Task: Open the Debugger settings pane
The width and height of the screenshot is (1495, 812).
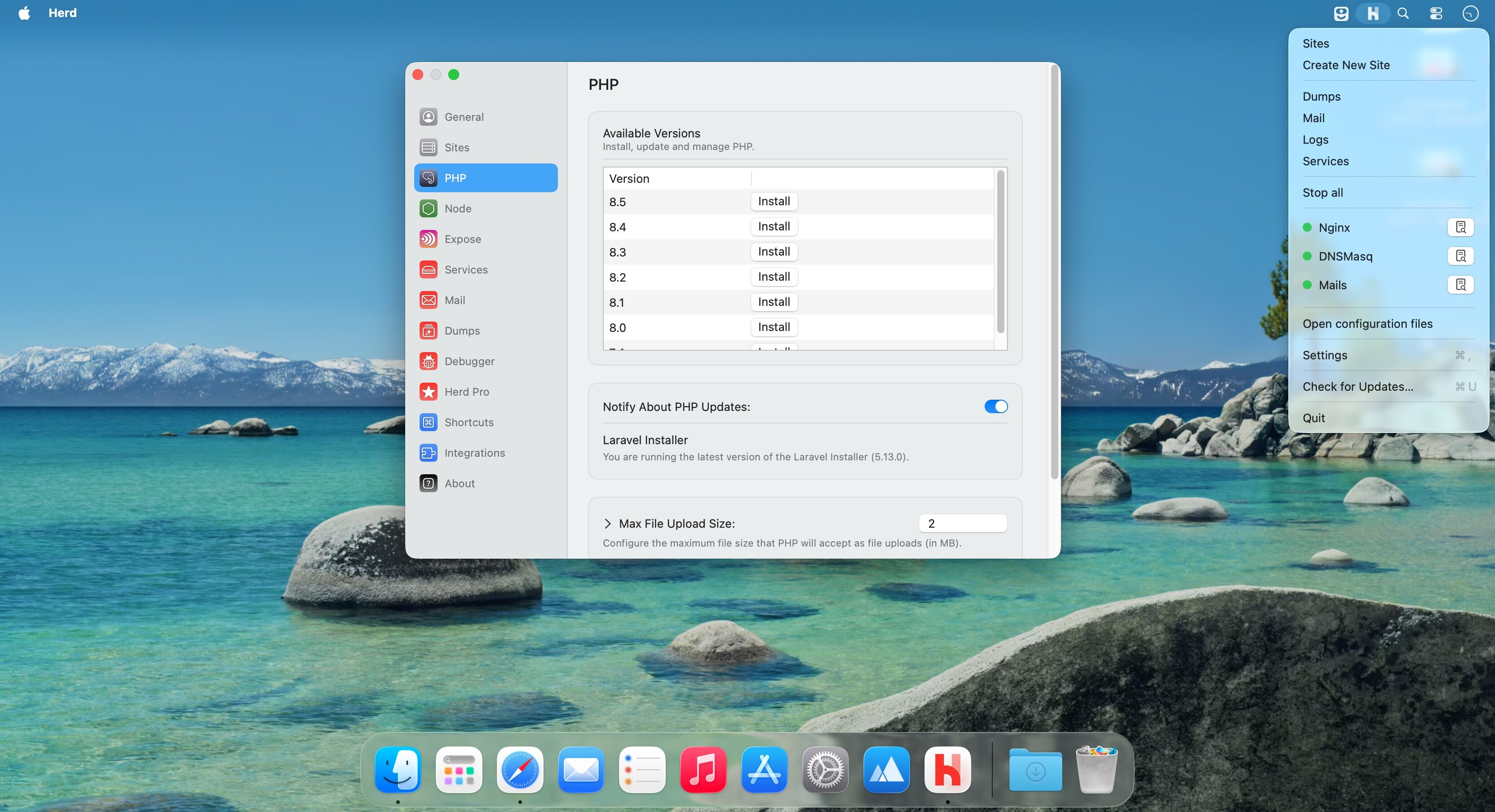Action: click(x=469, y=361)
